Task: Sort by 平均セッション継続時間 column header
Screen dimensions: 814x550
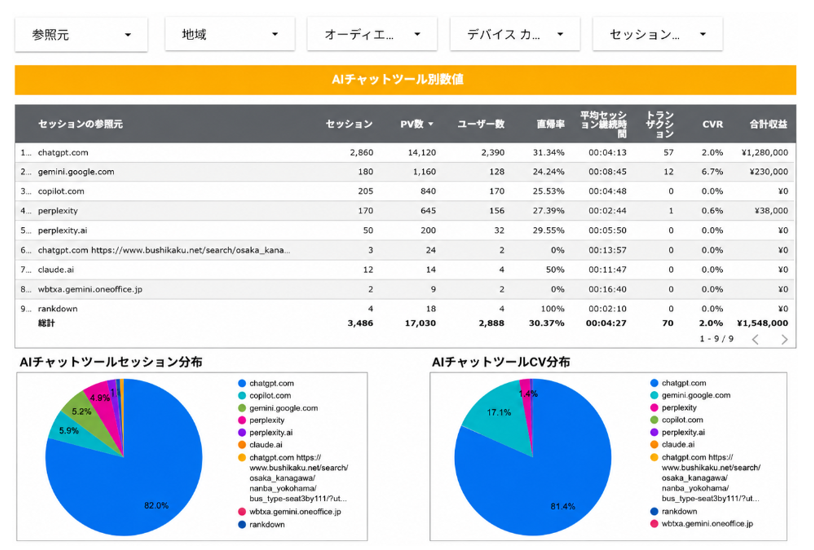Action: (603, 124)
